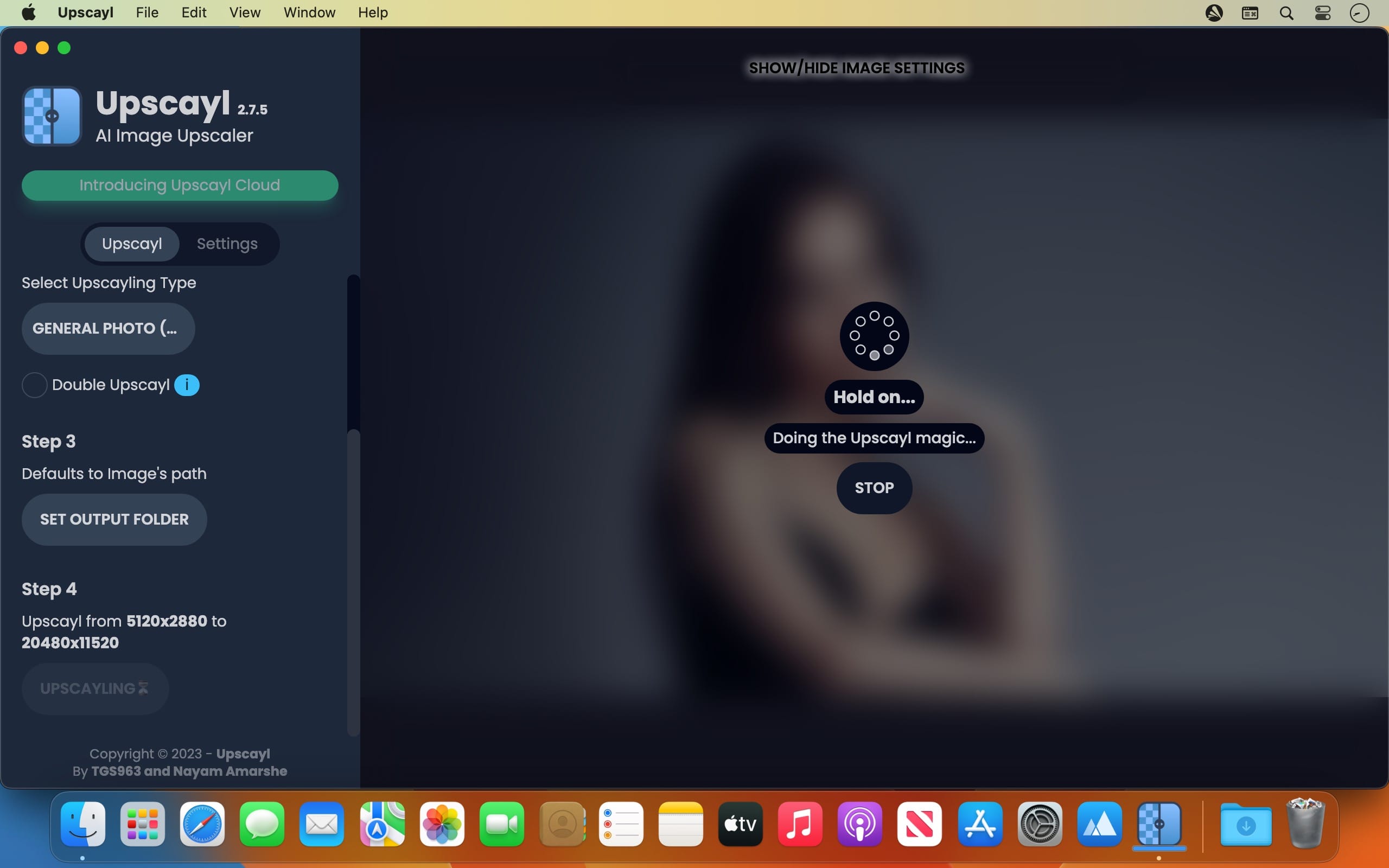
Task: Click the "2.7.5" version number
Action: click(252, 110)
